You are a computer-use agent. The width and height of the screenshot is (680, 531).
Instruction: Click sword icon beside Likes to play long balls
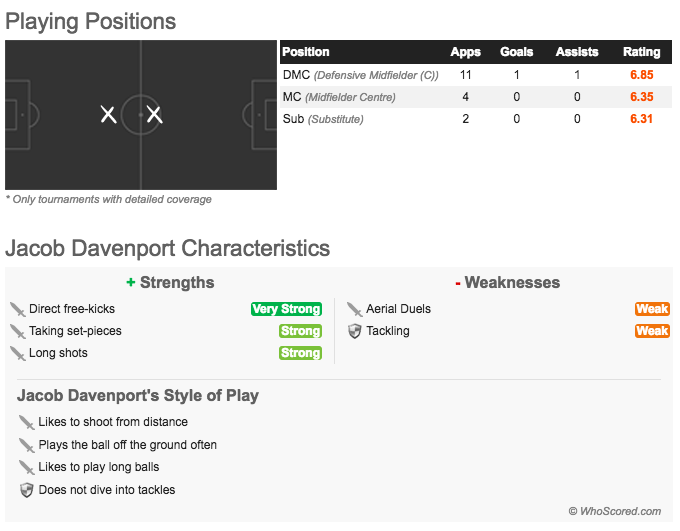point(27,468)
